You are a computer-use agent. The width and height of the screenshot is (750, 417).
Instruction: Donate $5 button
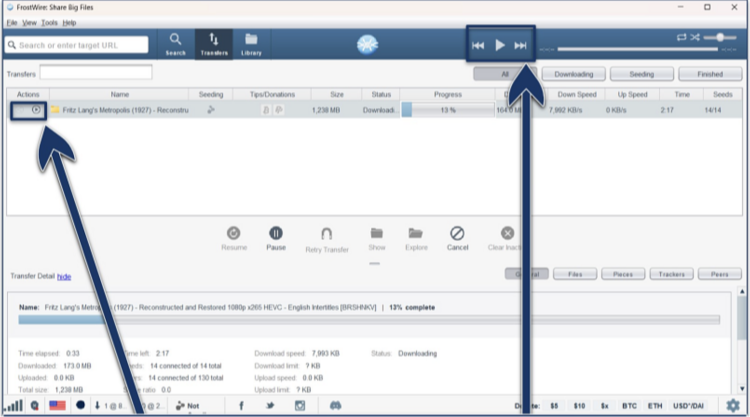(554, 406)
